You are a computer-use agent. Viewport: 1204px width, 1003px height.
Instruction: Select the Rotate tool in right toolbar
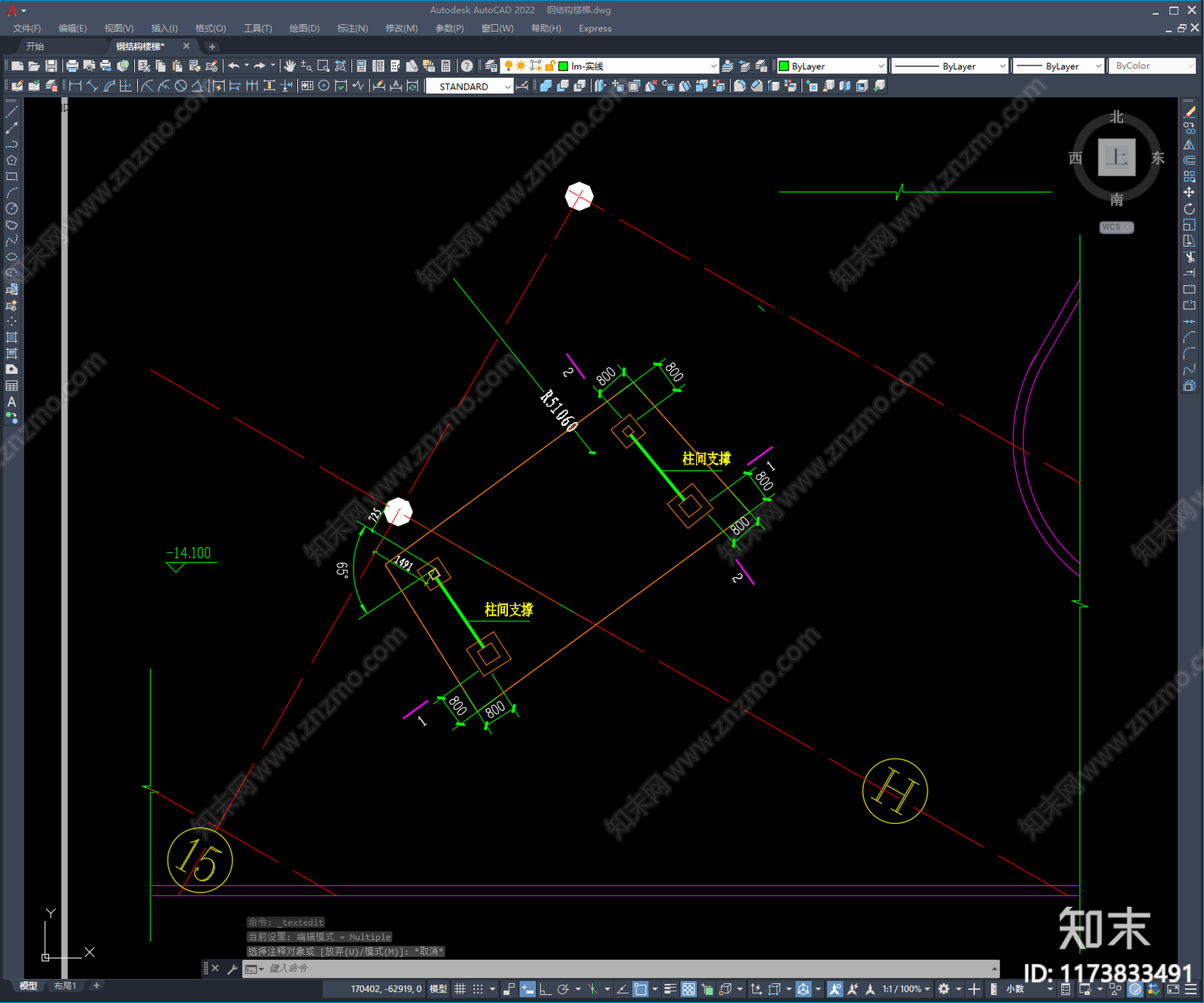pyautogui.click(x=1189, y=208)
